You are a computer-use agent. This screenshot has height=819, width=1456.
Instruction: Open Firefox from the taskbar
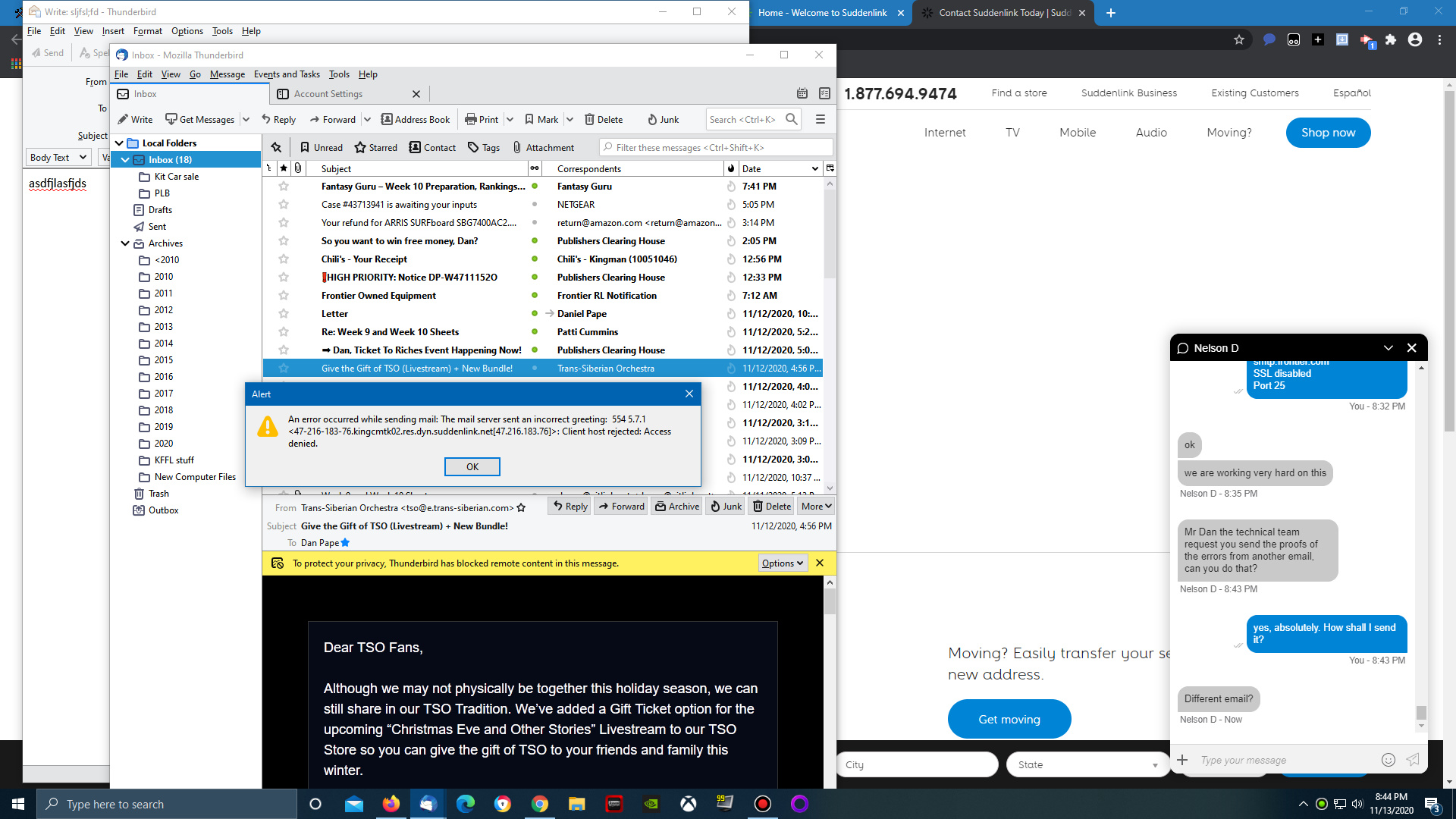pos(391,804)
